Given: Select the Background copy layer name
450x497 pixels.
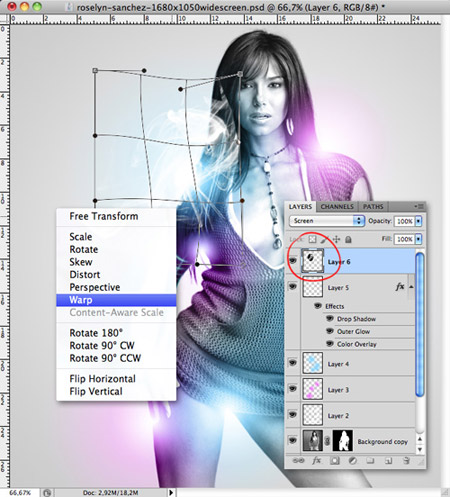Looking at the screenshot, I should (x=383, y=442).
